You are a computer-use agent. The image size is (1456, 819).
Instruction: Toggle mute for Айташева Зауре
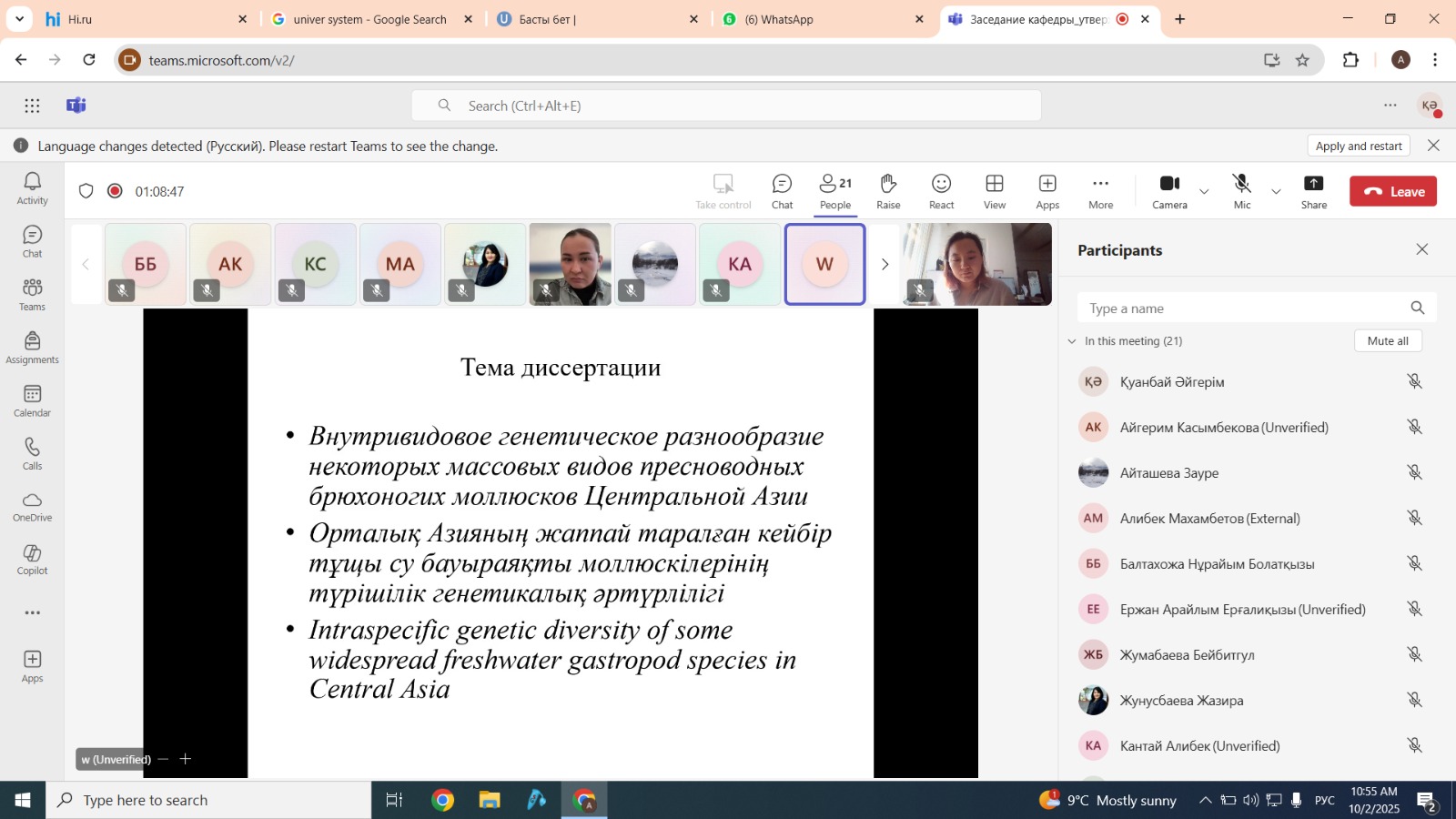point(1414,472)
